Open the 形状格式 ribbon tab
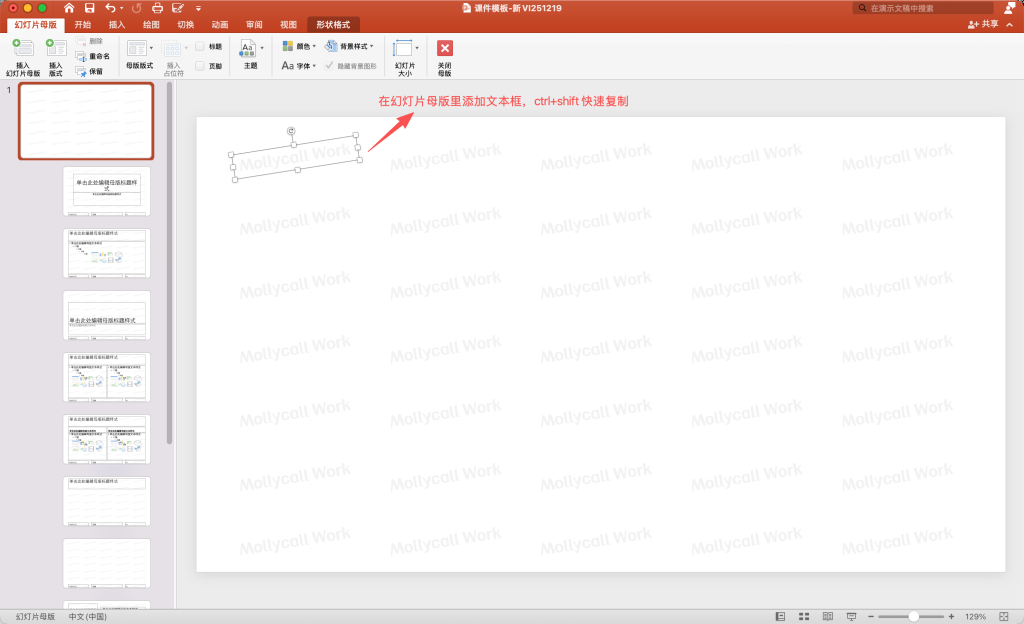This screenshot has width=1024, height=624. tap(333, 24)
